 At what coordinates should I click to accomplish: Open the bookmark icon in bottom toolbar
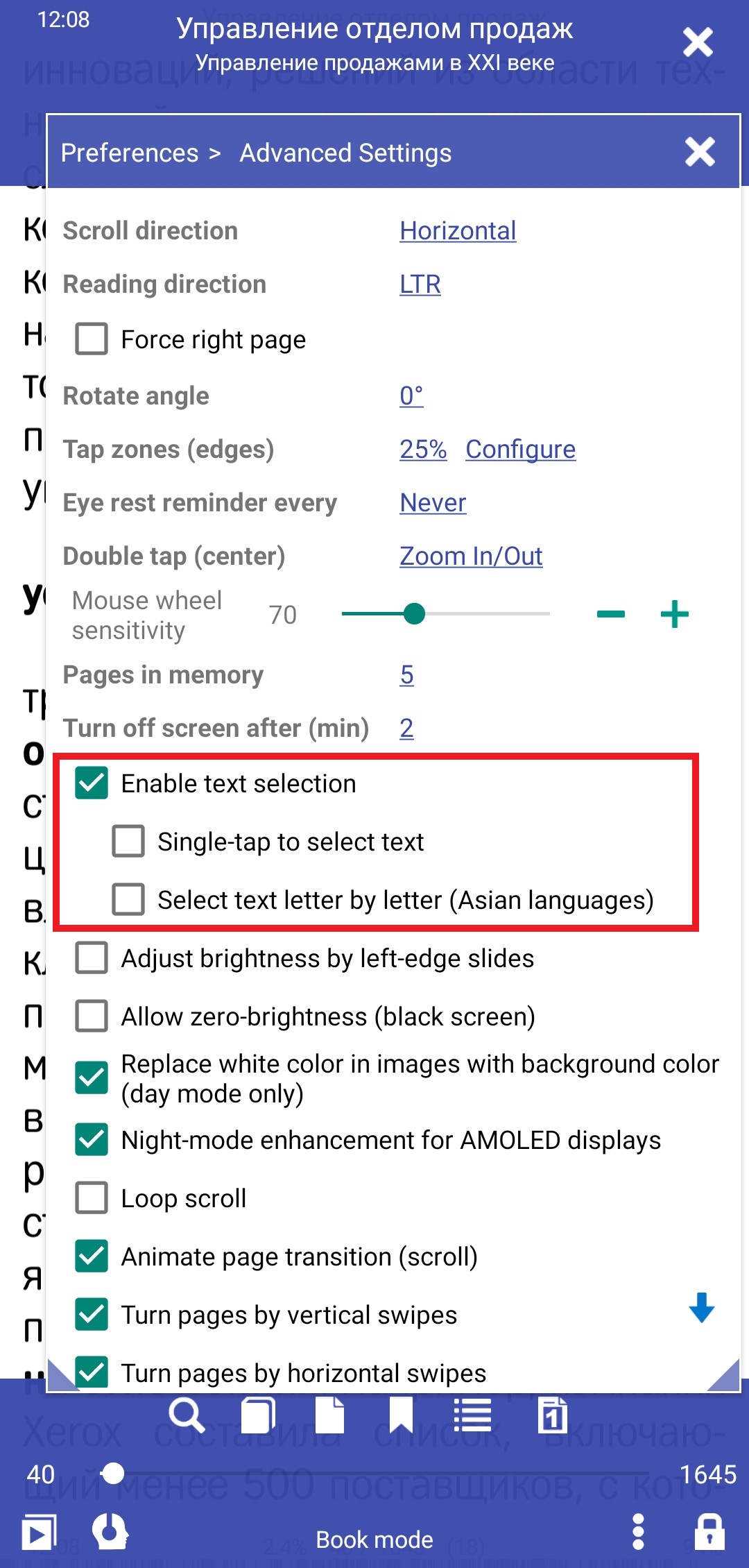click(x=401, y=1415)
